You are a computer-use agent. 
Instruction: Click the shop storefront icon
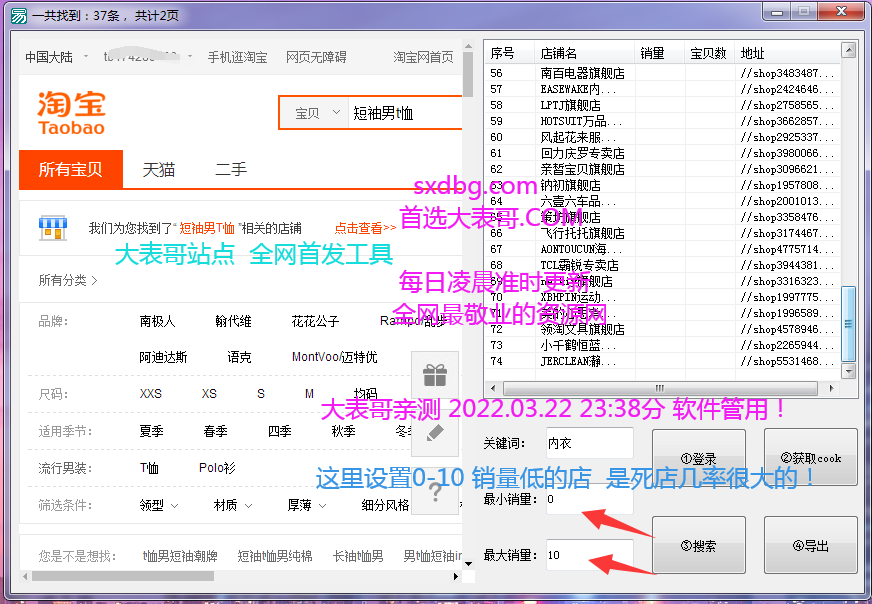point(52,227)
